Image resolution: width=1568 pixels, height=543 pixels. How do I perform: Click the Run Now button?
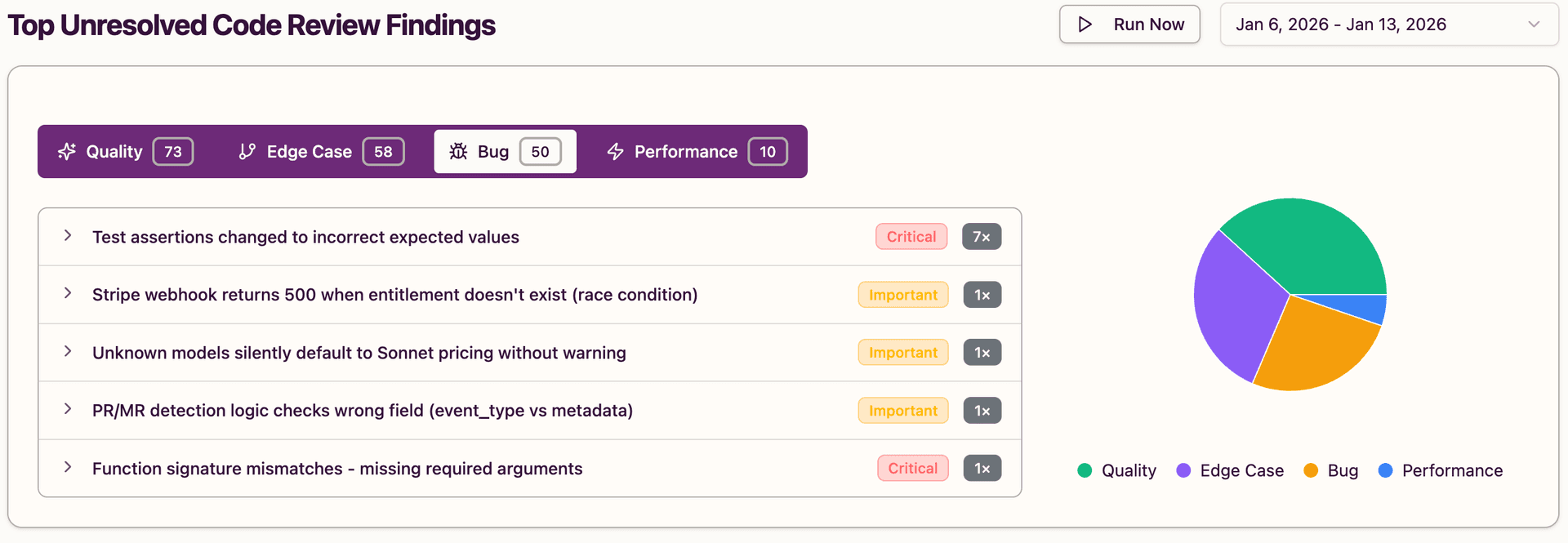[1129, 24]
